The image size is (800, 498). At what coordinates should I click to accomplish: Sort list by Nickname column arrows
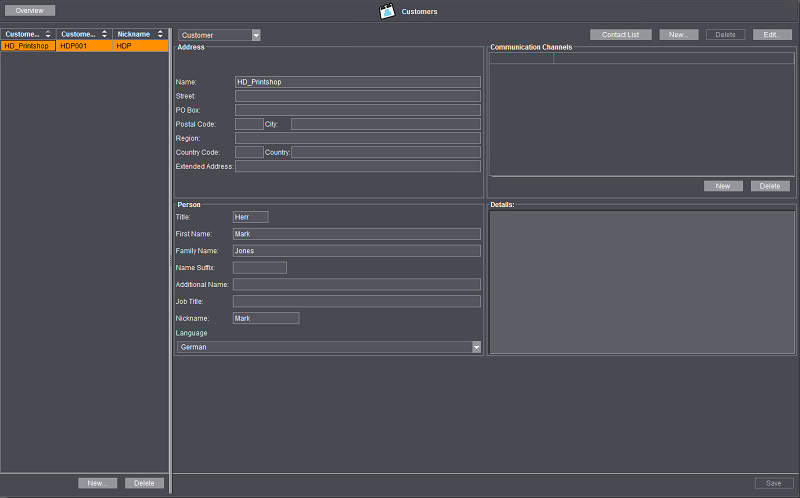160,34
